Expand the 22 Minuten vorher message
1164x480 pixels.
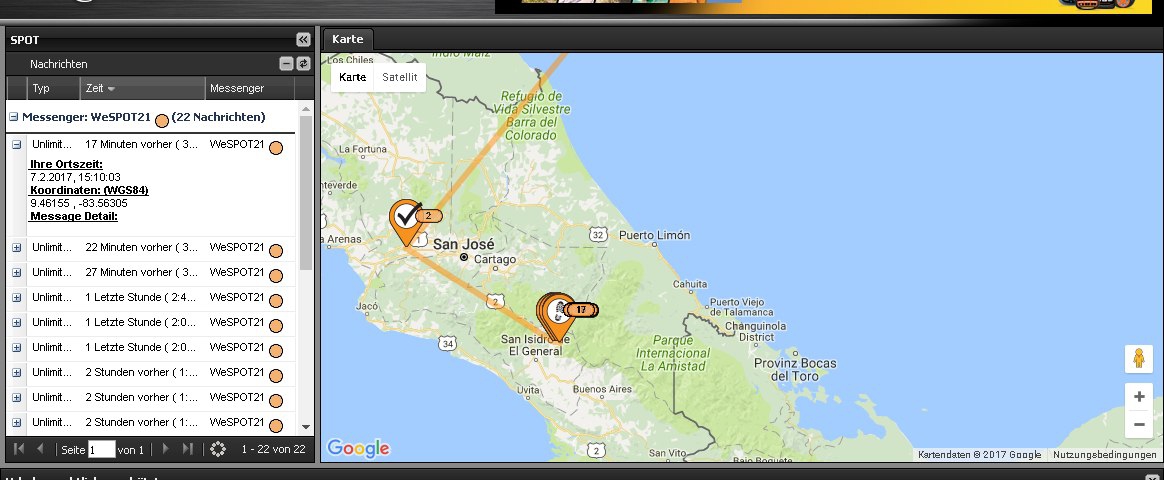click(x=17, y=247)
